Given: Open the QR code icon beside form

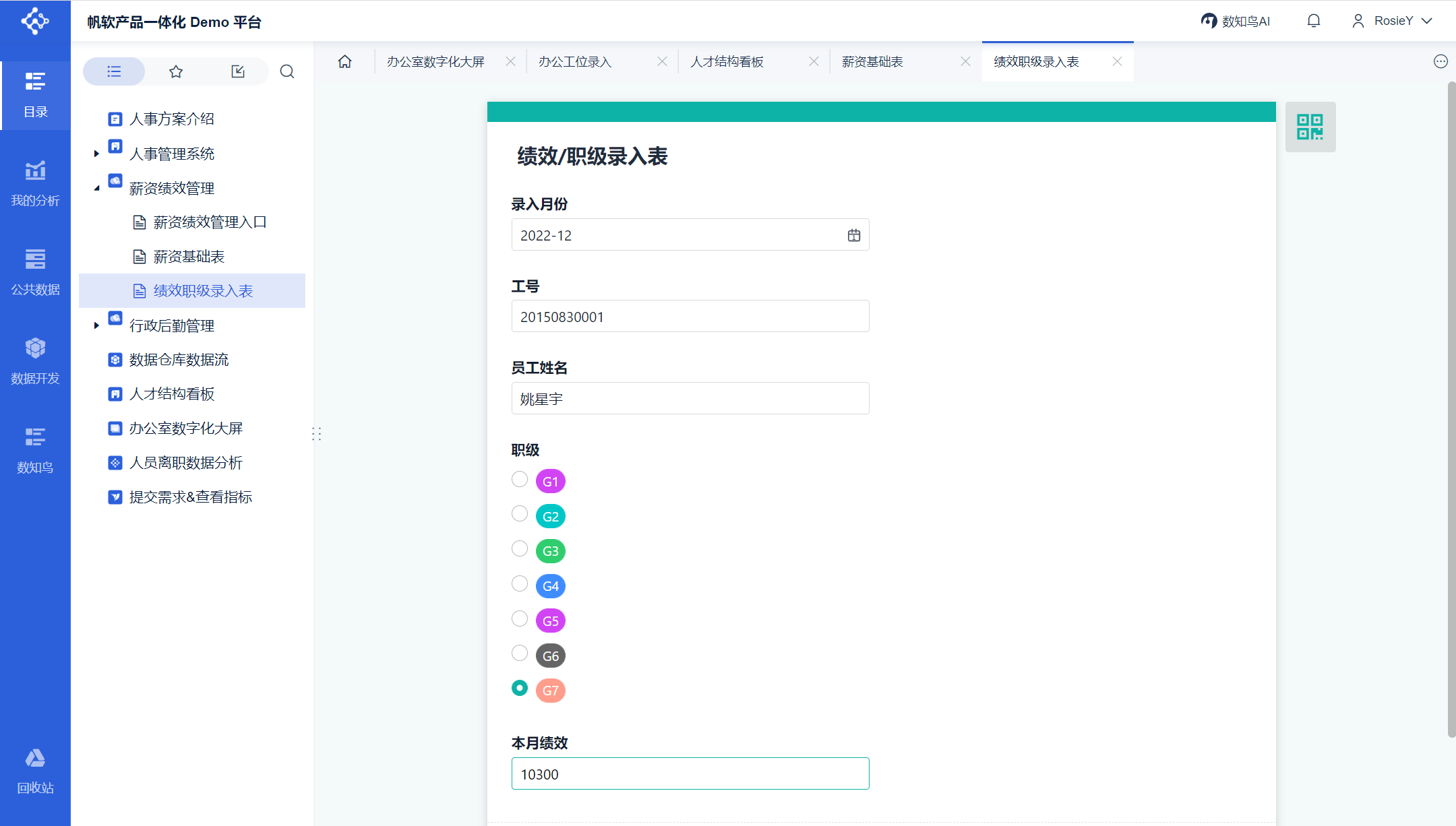Looking at the screenshot, I should pos(1310,127).
